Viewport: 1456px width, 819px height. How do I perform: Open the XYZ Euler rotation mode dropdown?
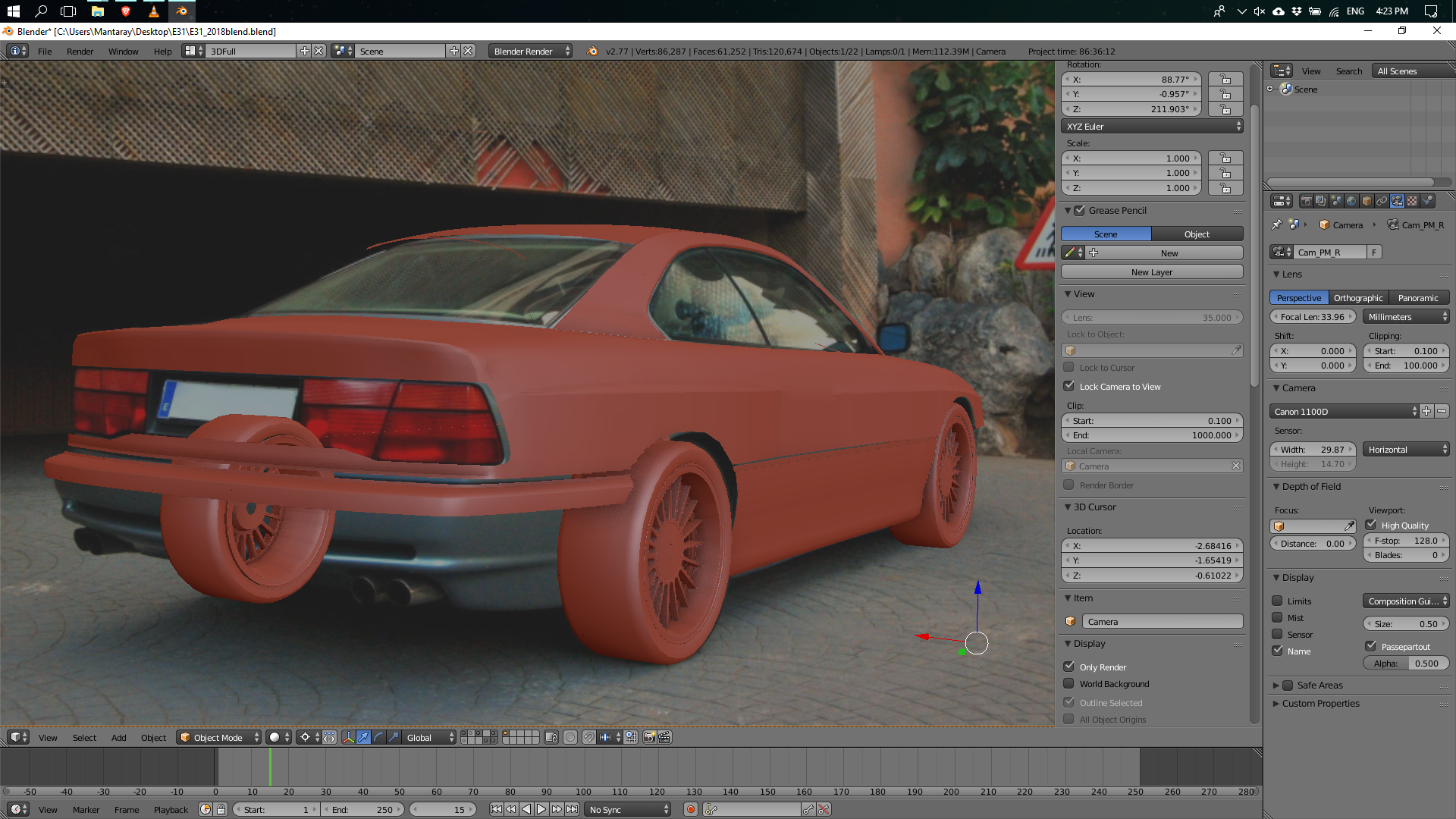tap(1151, 127)
